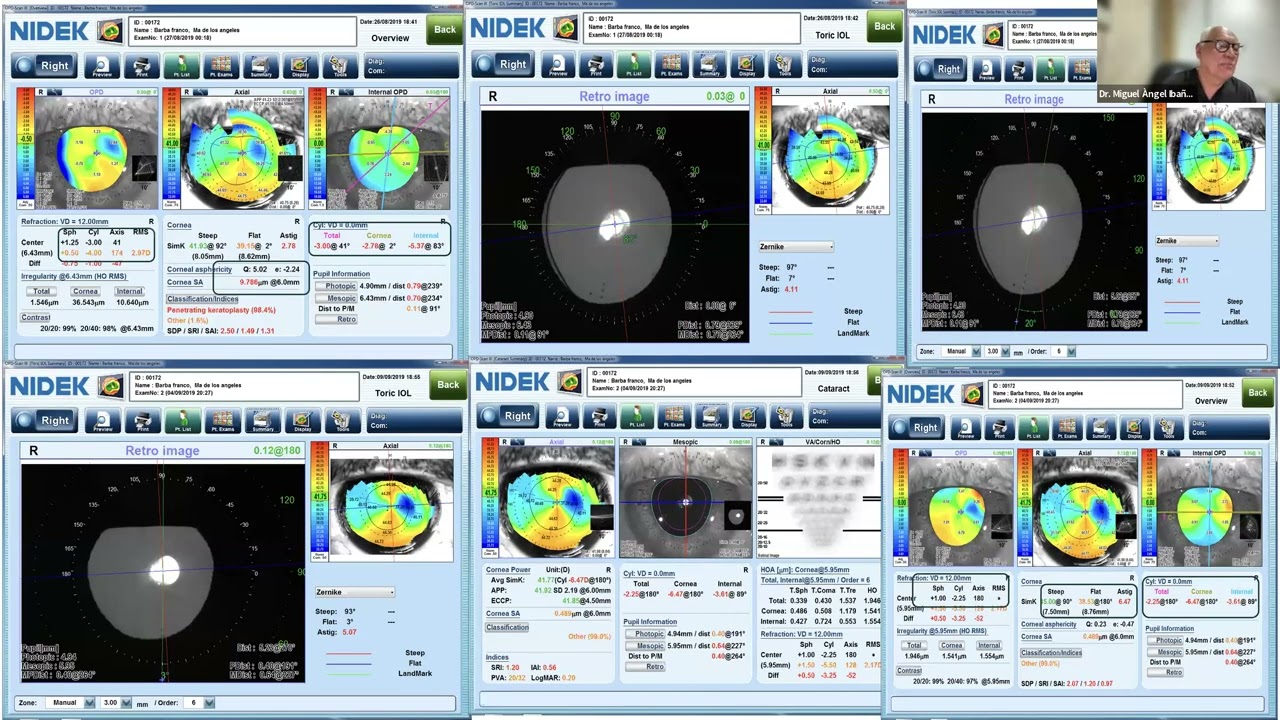Open Summary tab in Overview window dated 26/08/2019
1280x720 pixels.
point(261,66)
